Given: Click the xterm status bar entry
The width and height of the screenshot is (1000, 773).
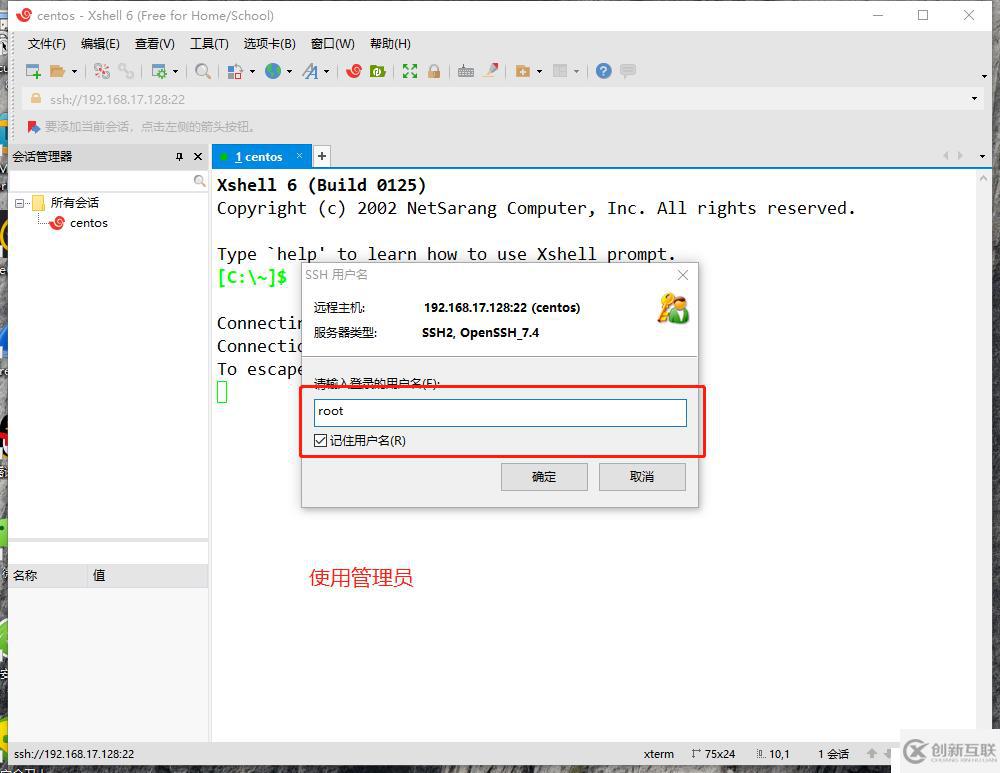Looking at the screenshot, I should click(659, 754).
